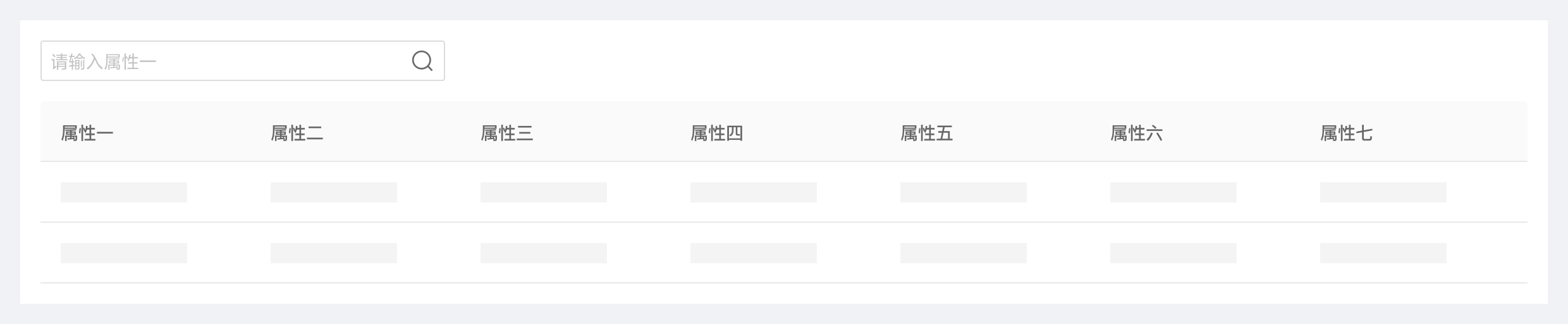The height and width of the screenshot is (324, 1568).
Task: Click the magnifier search icon
Action: click(x=422, y=61)
